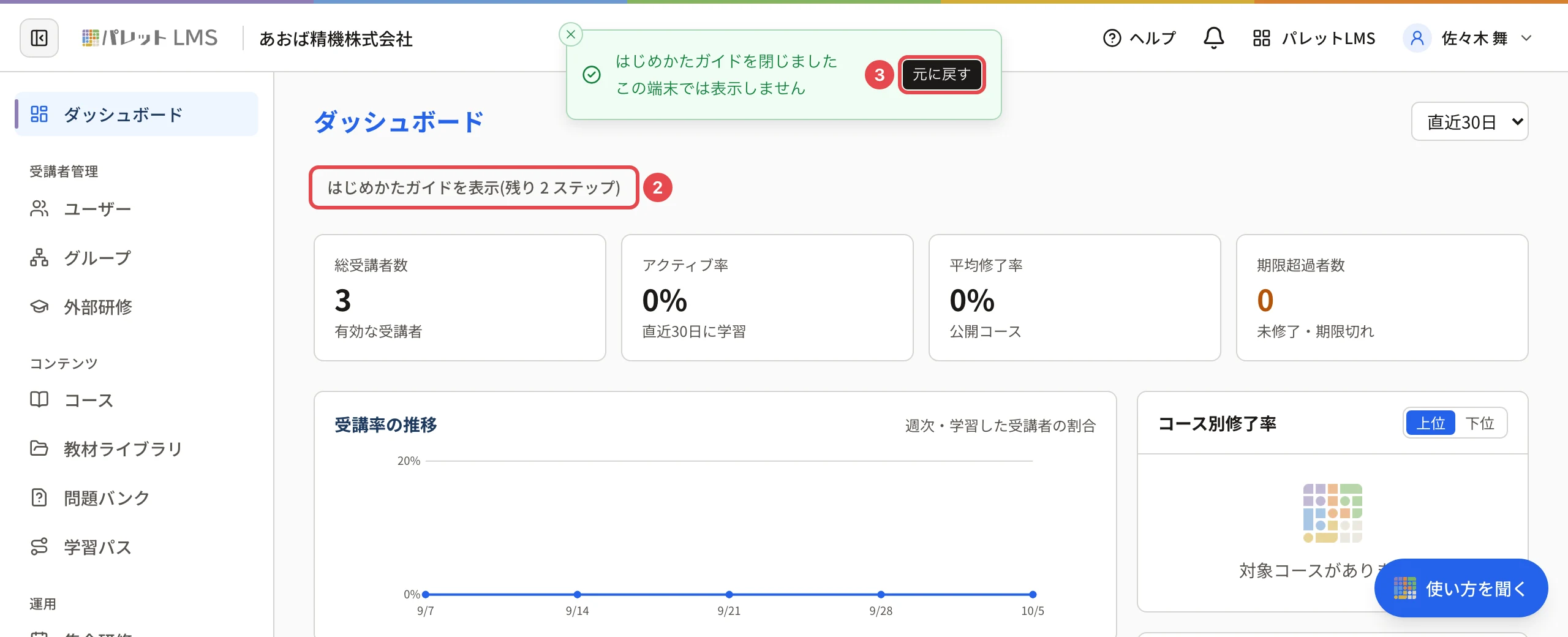Viewport: 1568px width, 637px height.
Task: Click the 外部研修 graduation cap icon
Action: (x=39, y=306)
